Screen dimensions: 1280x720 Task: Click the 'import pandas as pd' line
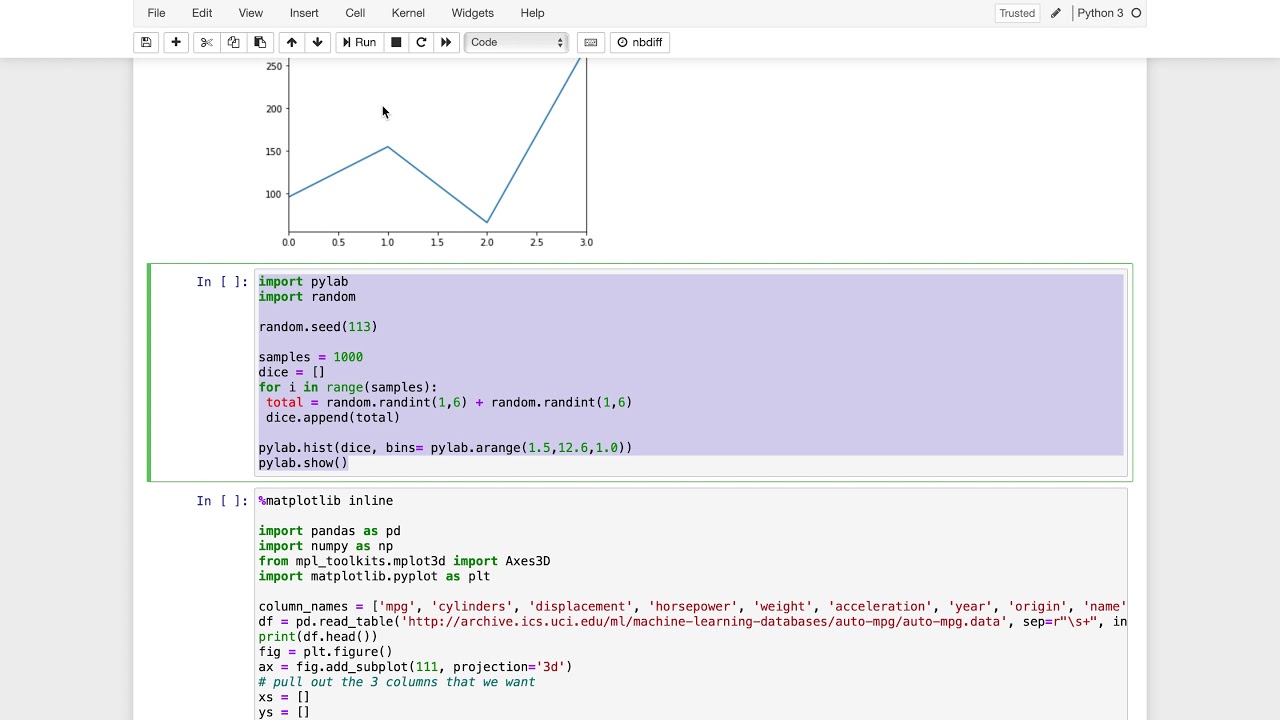(329, 531)
